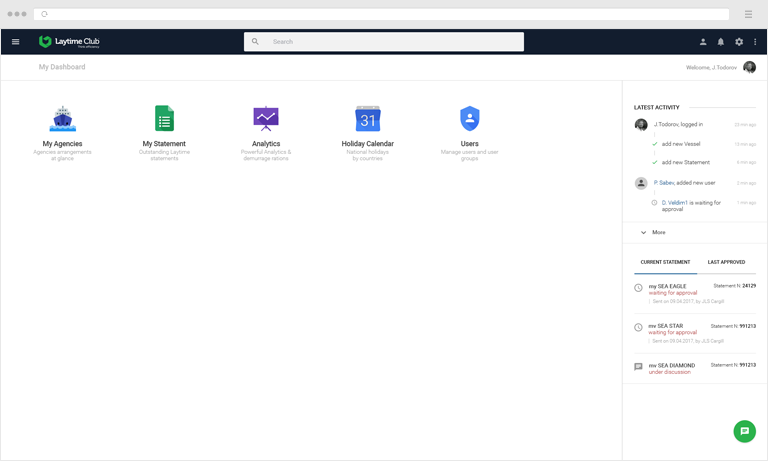Click the notifications bell icon
This screenshot has width=768, height=461.
point(721,42)
